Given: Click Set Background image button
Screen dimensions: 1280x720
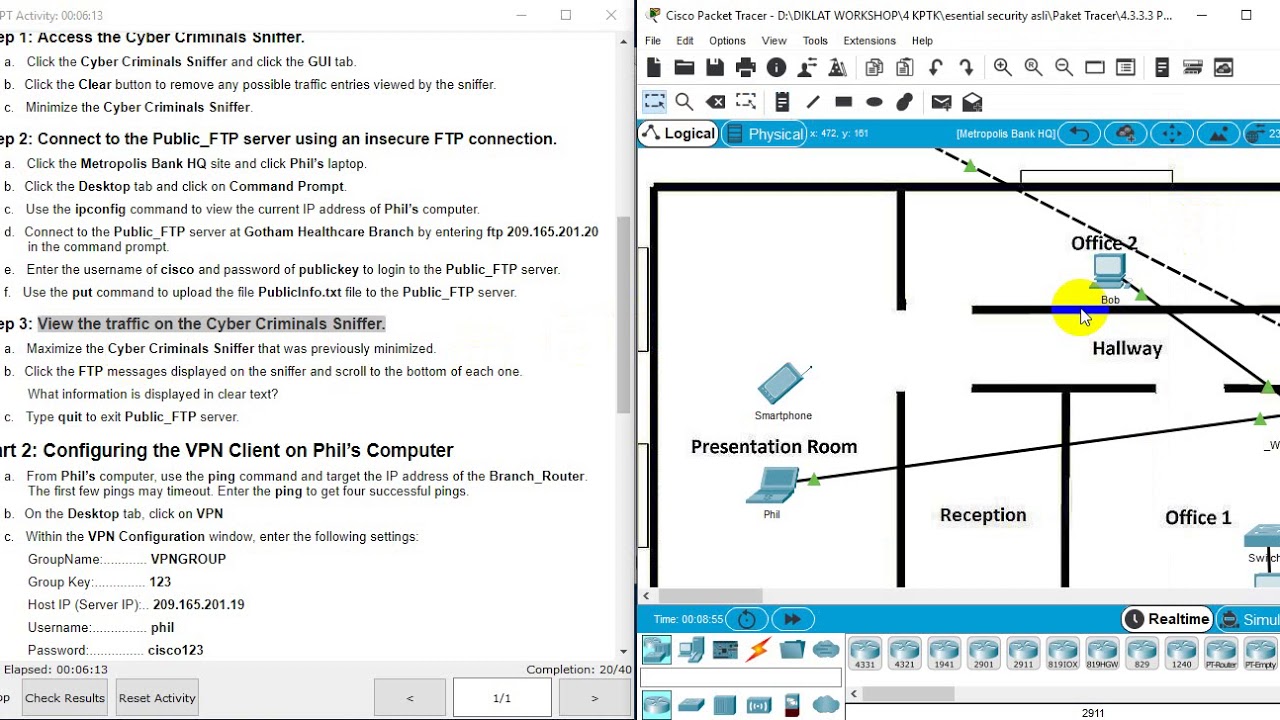Looking at the screenshot, I should [x=1218, y=134].
